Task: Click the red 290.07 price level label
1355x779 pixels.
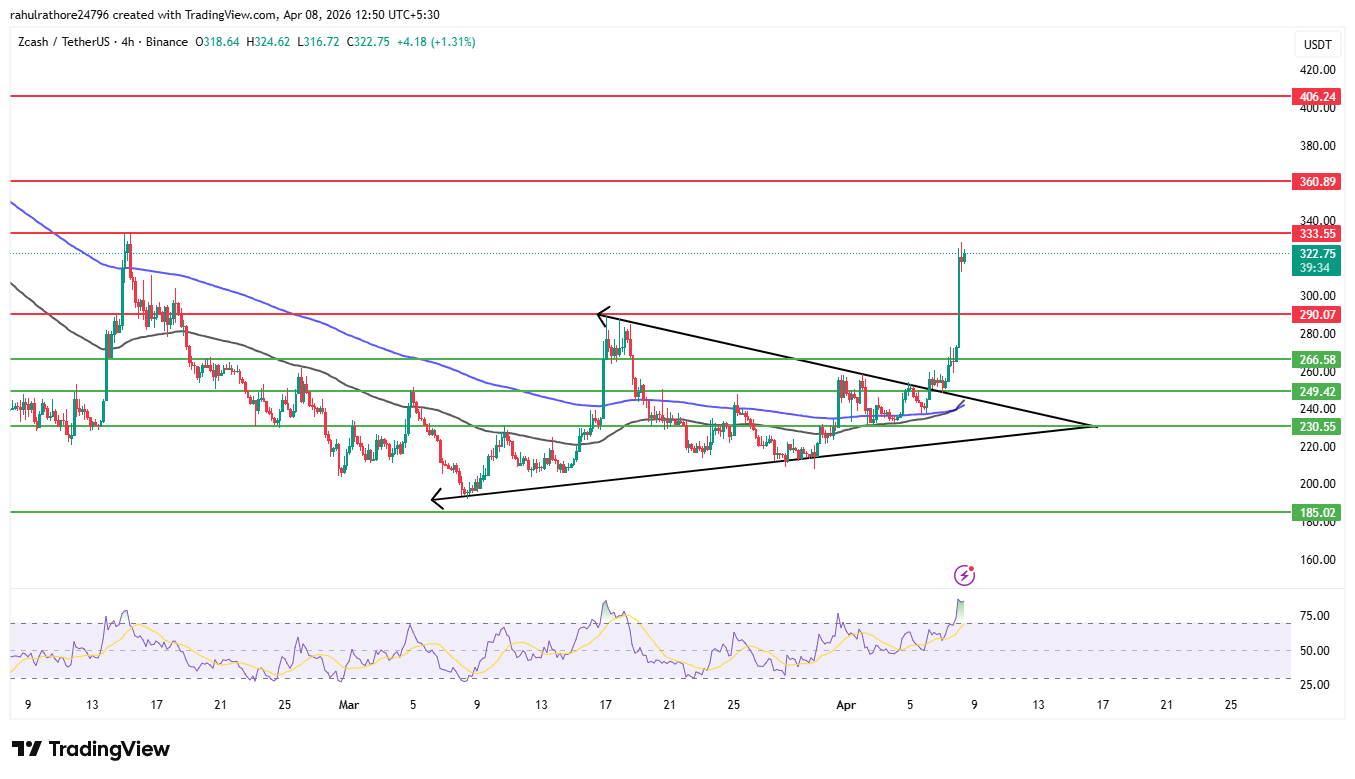Action: [x=1316, y=314]
